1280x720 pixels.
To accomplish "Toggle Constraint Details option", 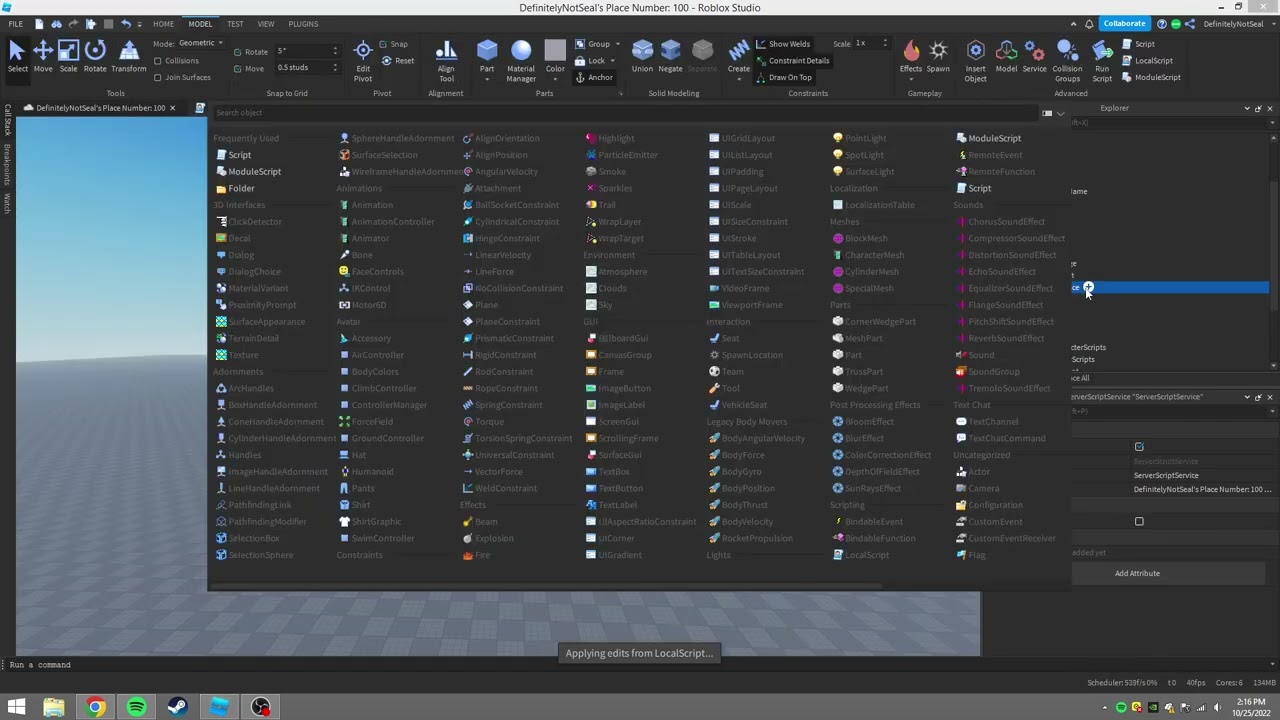I will coord(793,60).
